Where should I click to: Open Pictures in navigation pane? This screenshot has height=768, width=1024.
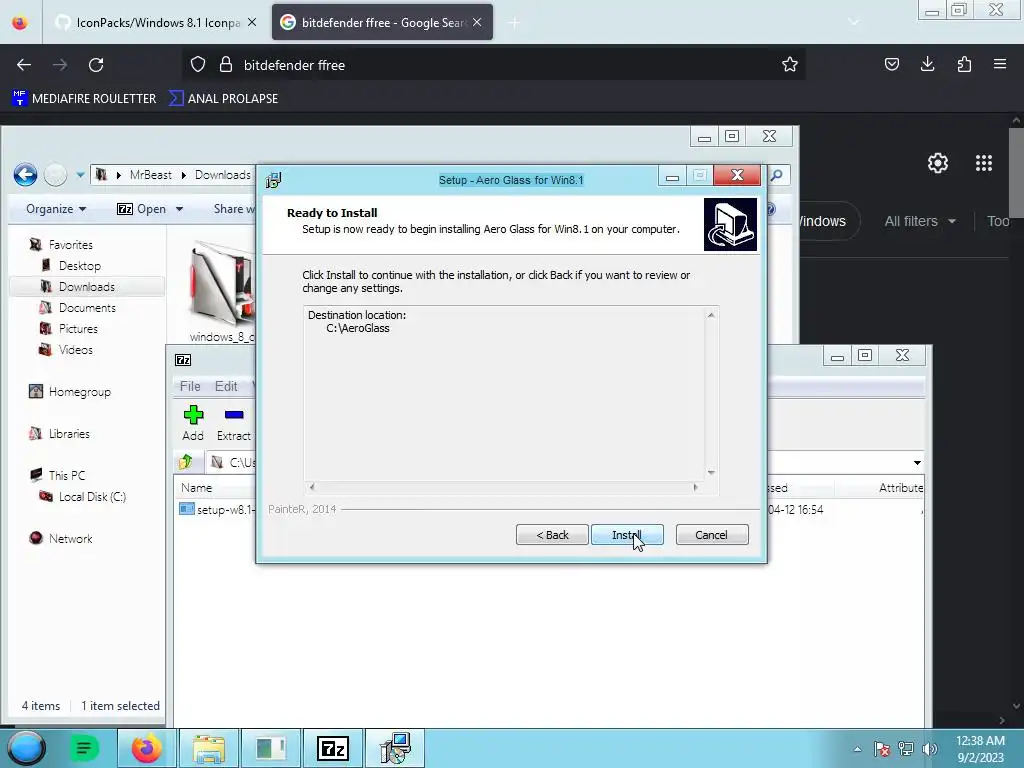tap(78, 328)
